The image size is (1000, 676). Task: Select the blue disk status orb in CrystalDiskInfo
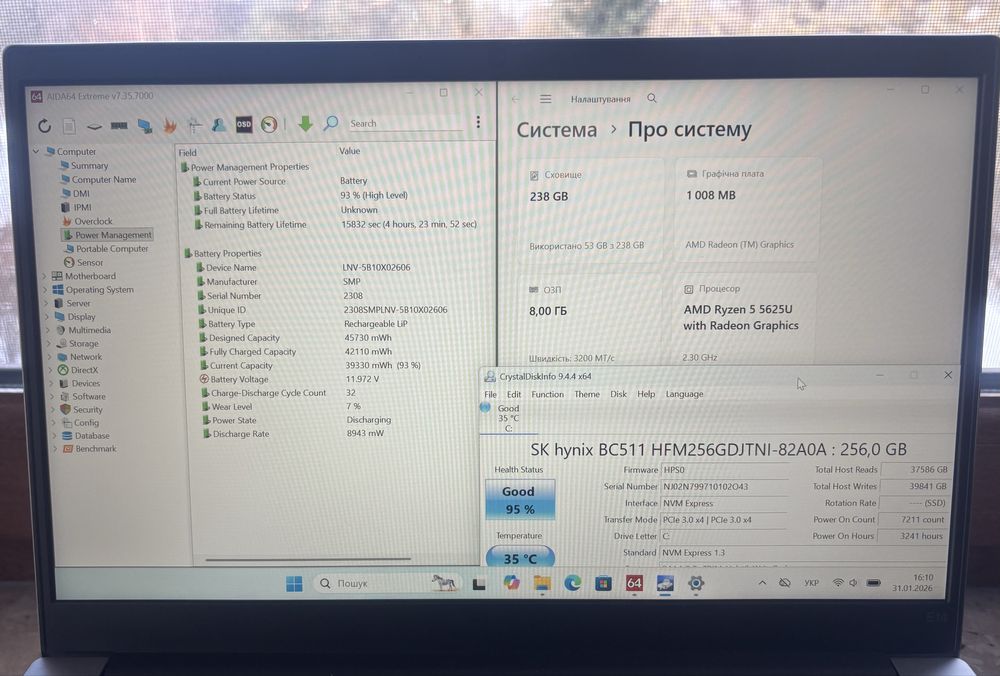pyautogui.click(x=485, y=408)
